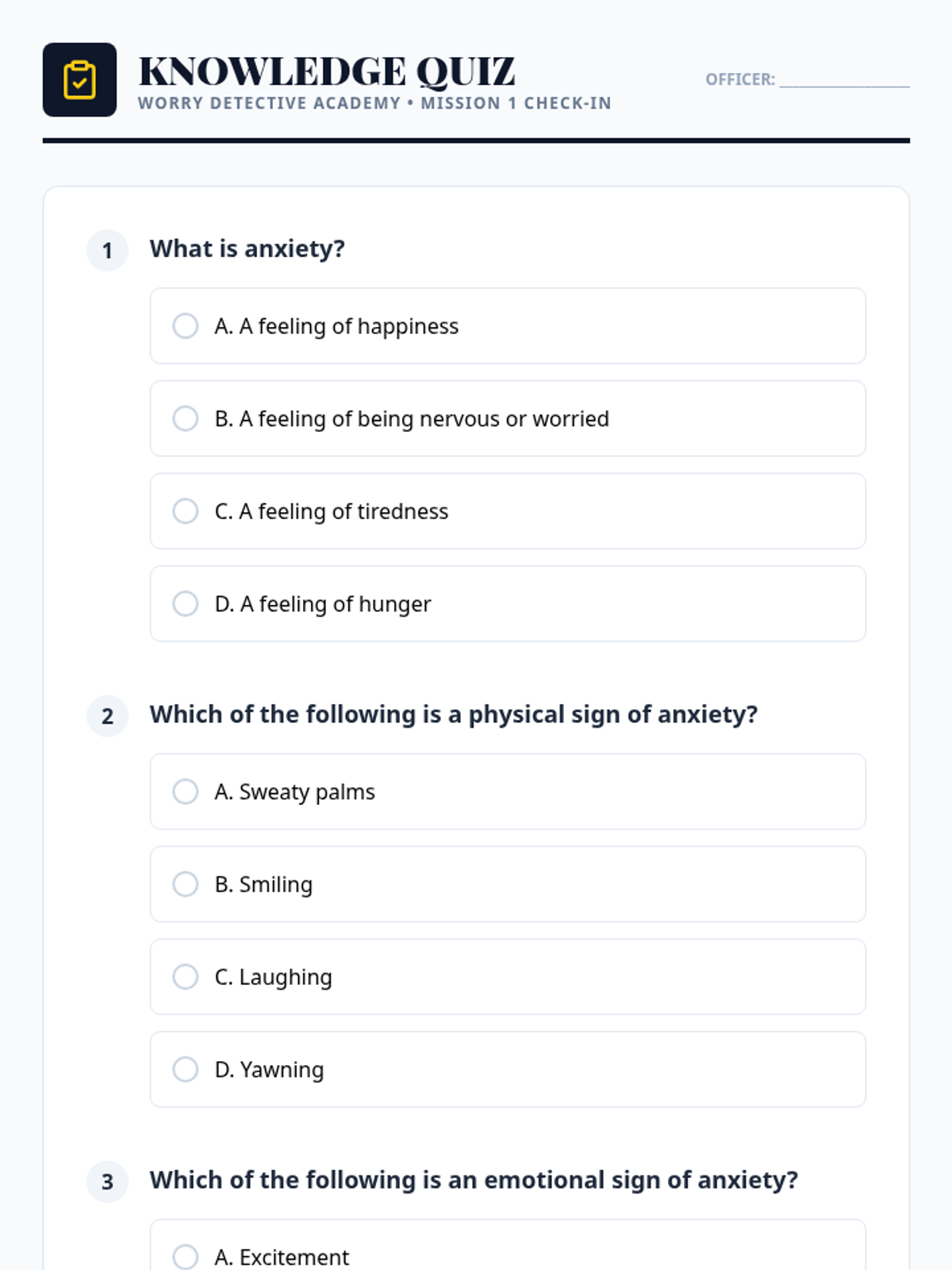The height and width of the screenshot is (1270, 952).
Task: Choose the "Smiling" radio option
Action: point(186,884)
